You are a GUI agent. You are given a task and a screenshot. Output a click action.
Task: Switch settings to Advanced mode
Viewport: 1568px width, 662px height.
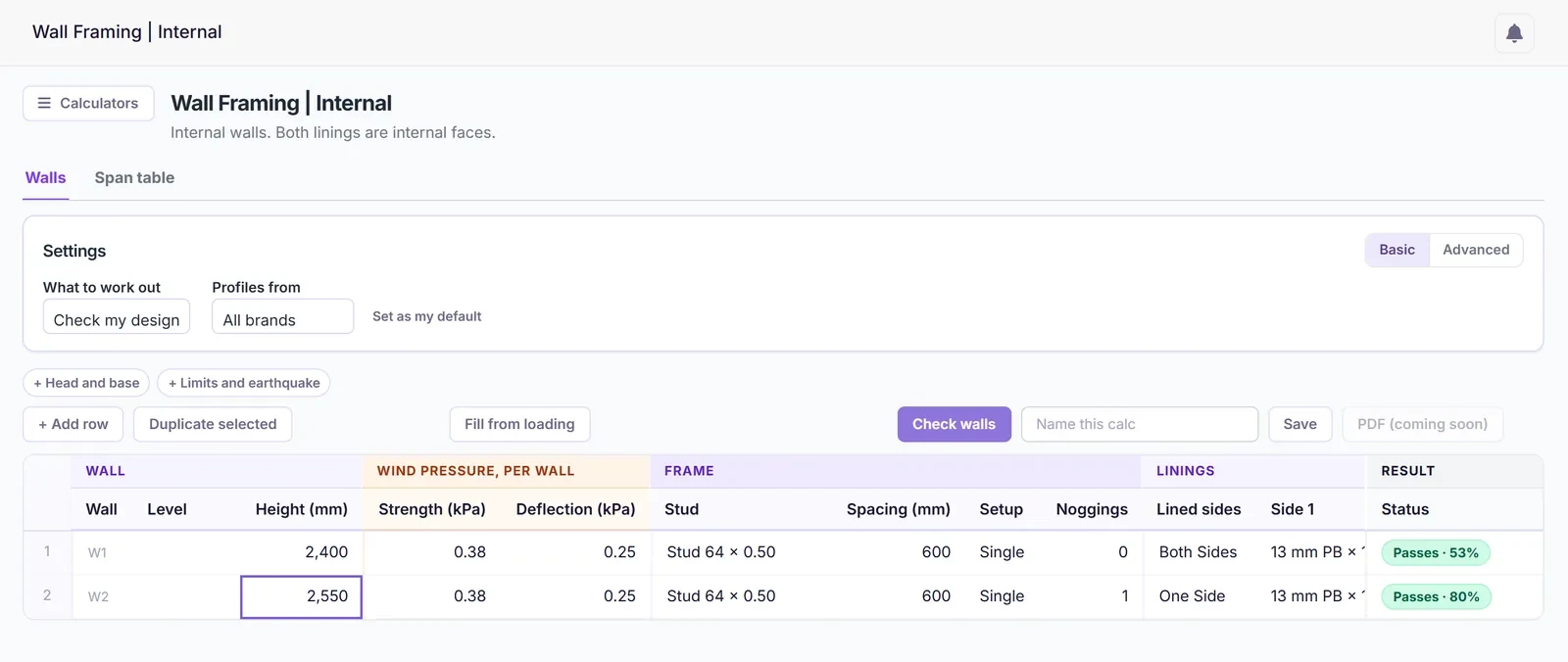[x=1476, y=250]
